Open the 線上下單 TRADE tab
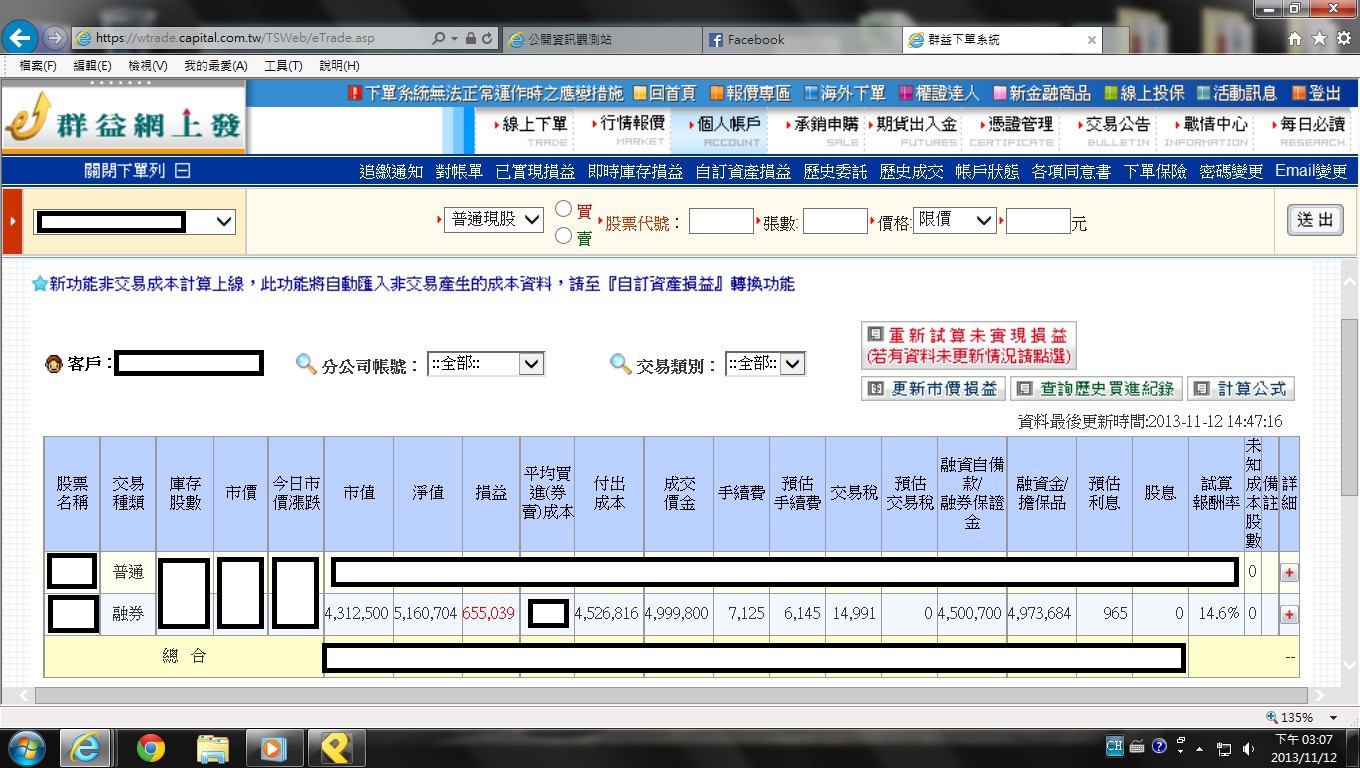This screenshot has height=768, width=1360. point(530,130)
